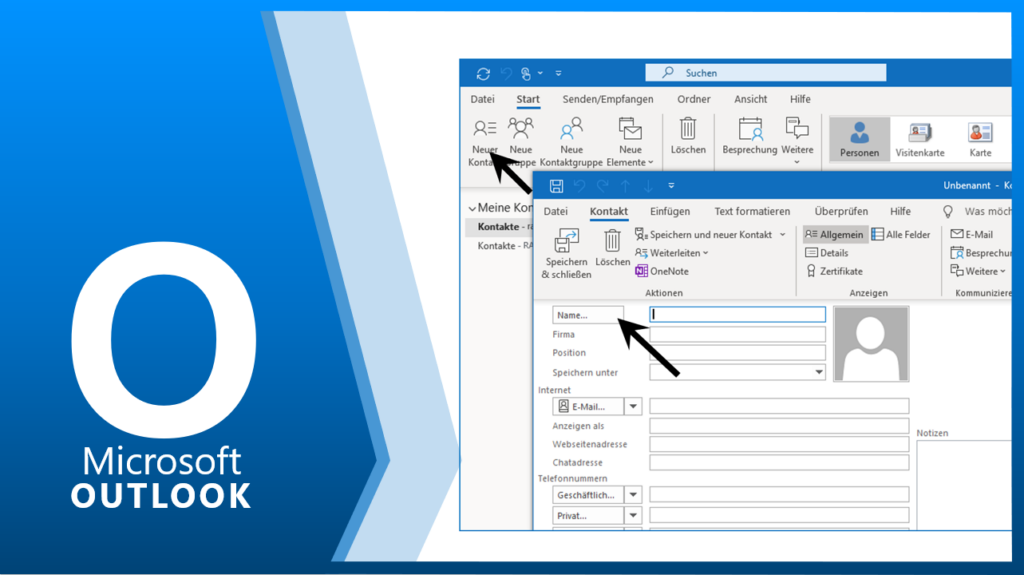
Task: Click the Zertifikate icon in Anzeigen group
Action: tap(812, 271)
